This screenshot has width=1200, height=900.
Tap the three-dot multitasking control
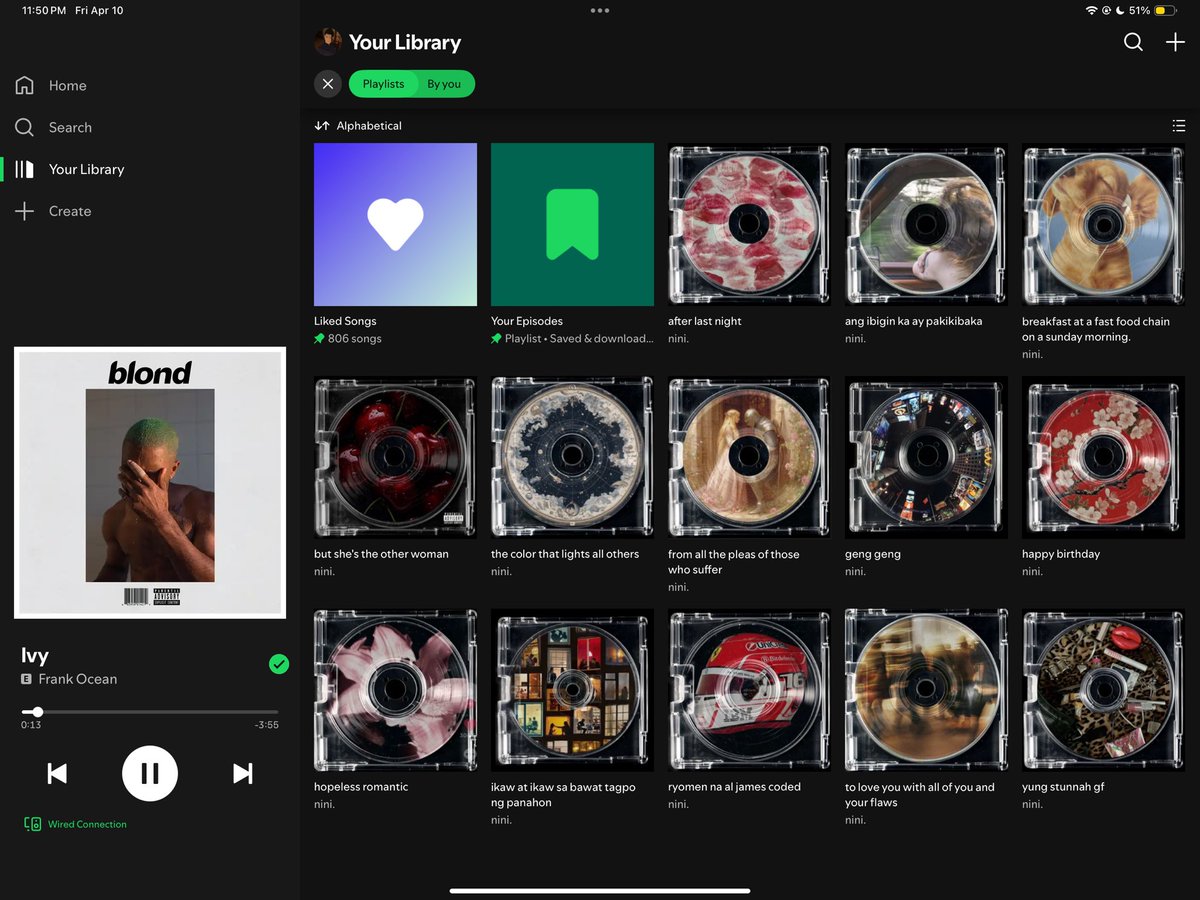coord(600,10)
